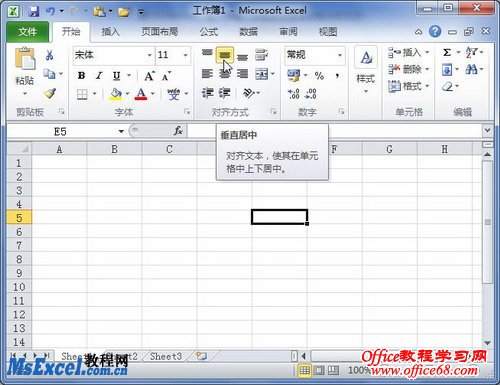Insert a new worksheet tab icon

click(201, 356)
